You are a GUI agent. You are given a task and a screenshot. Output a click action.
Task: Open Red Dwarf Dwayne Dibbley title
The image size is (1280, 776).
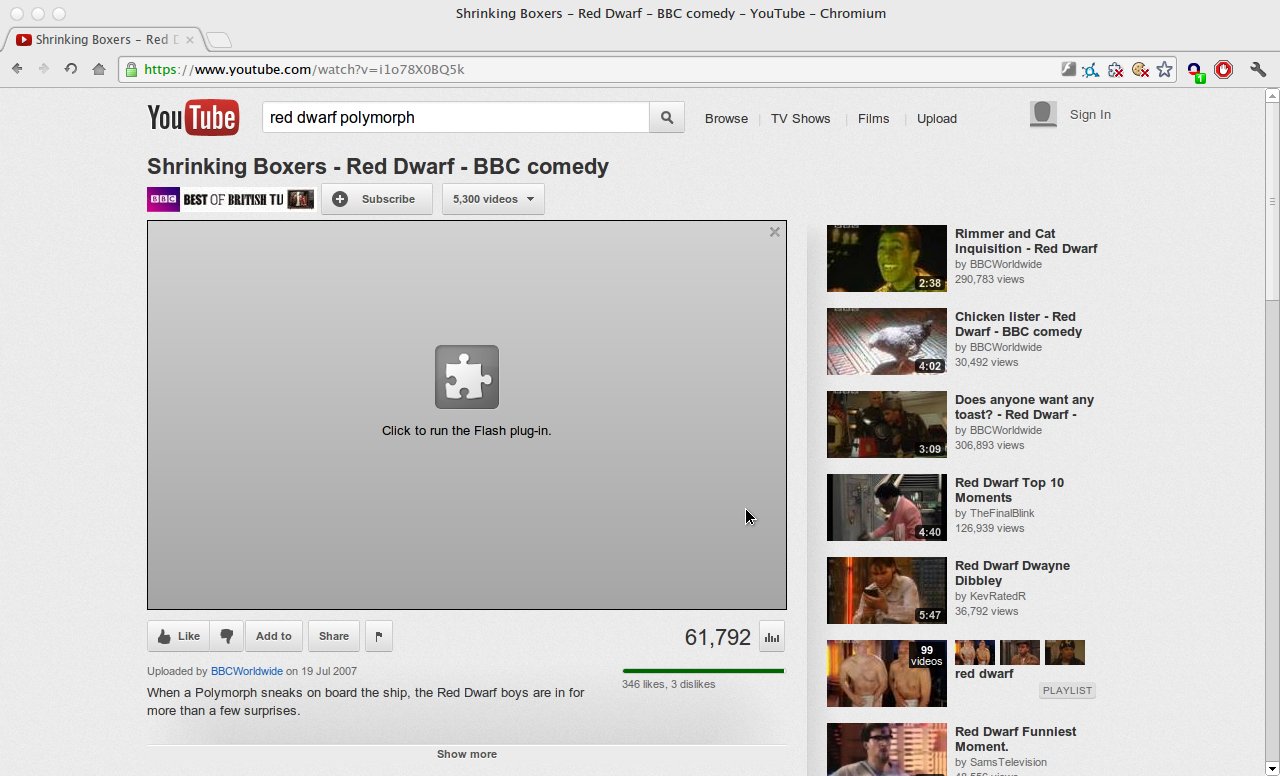(1012, 573)
